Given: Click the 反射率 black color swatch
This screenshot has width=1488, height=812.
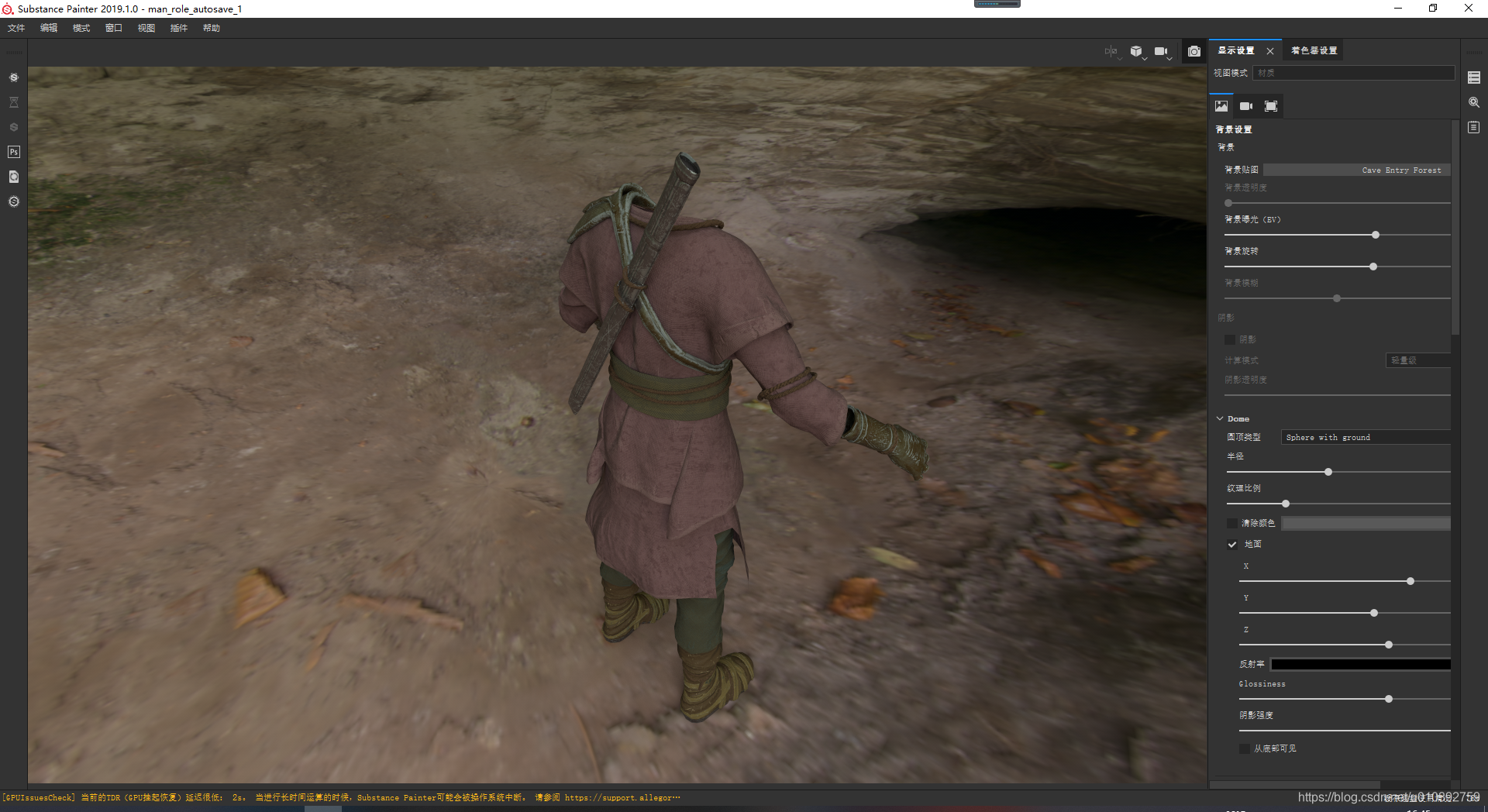Looking at the screenshot, I should pos(1361,664).
